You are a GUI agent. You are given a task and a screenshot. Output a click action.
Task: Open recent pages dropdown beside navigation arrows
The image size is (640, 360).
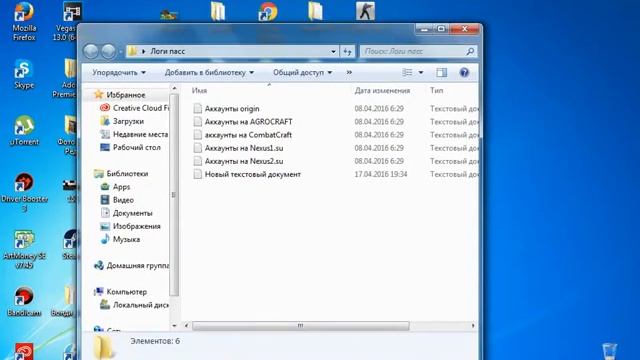point(120,52)
